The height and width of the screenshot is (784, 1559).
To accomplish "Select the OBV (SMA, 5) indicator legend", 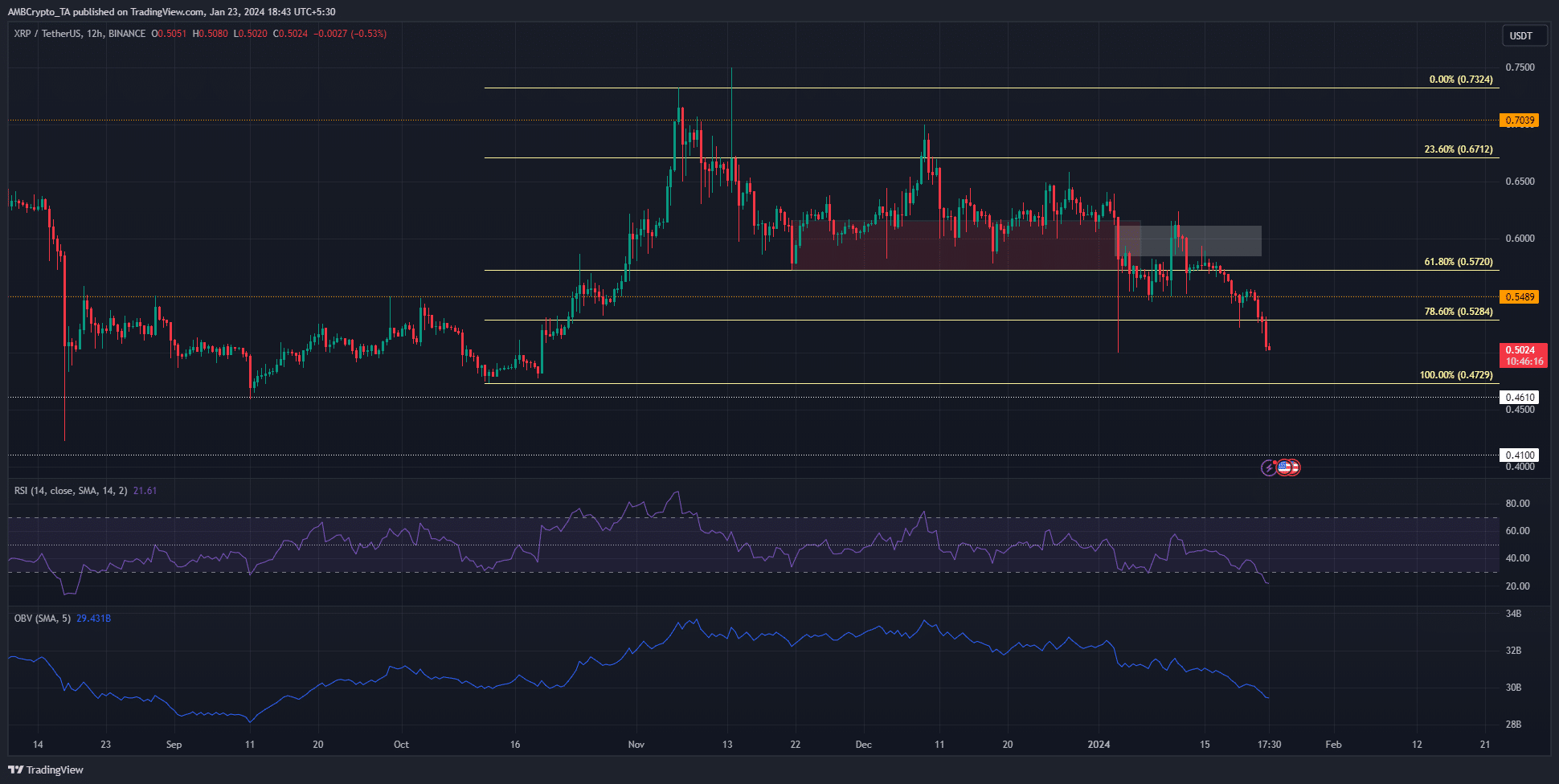I will coord(43,619).
